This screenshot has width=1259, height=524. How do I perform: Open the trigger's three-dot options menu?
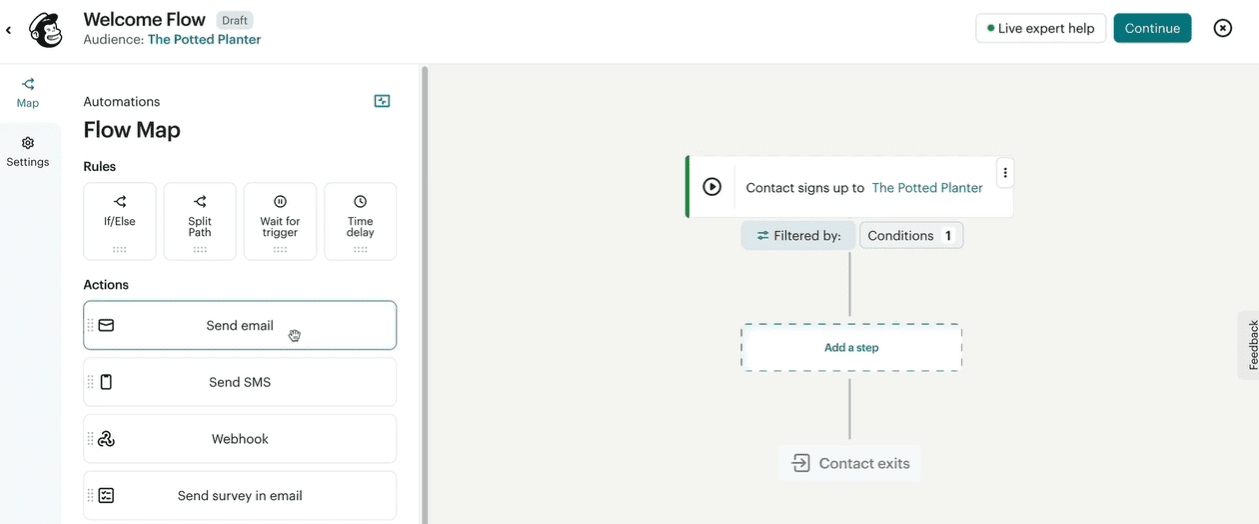coord(1005,173)
